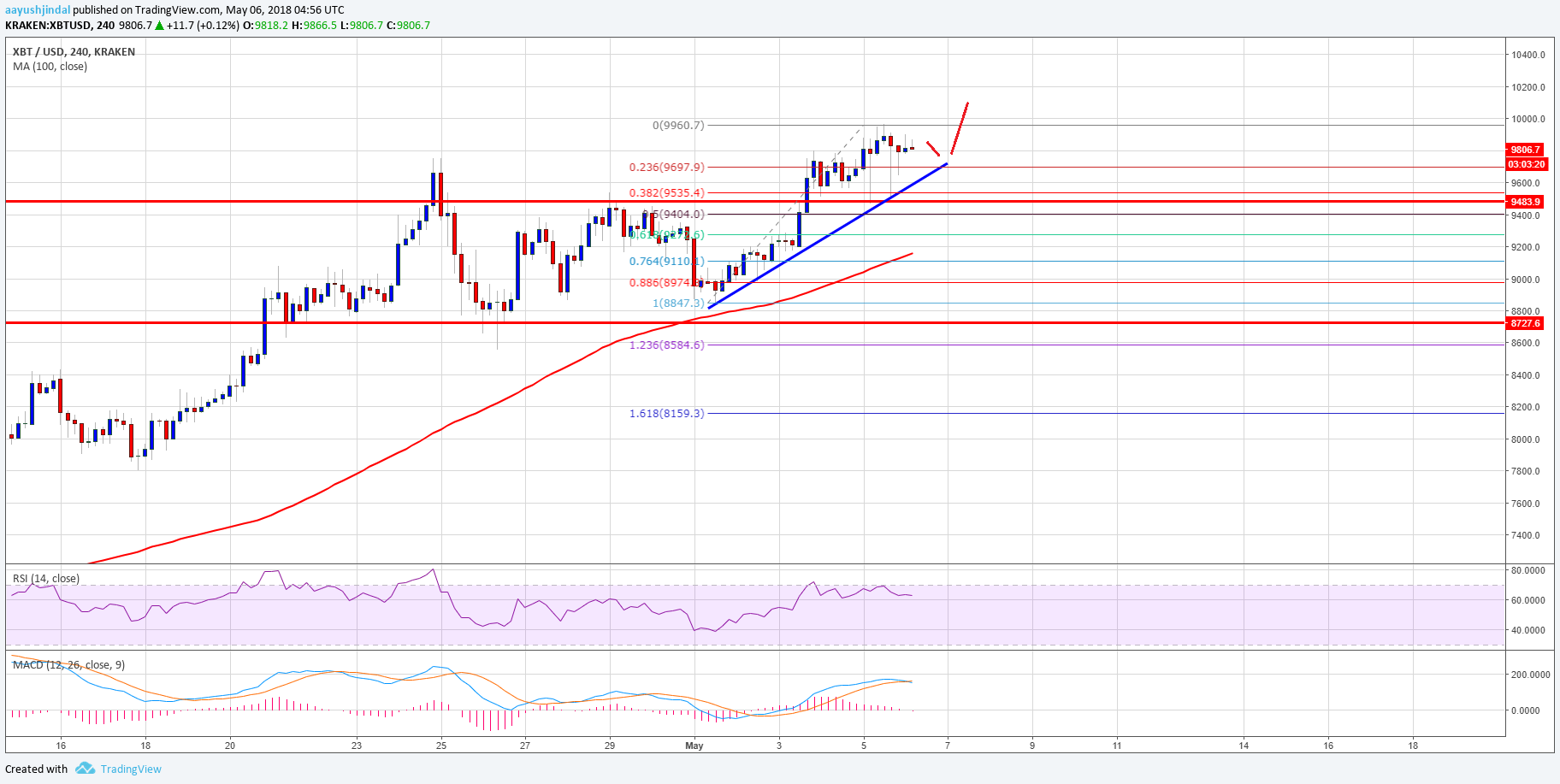This screenshot has width=1560, height=784.
Task: Click the green up-triangle price change indicator
Action: pyautogui.click(x=159, y=26)
